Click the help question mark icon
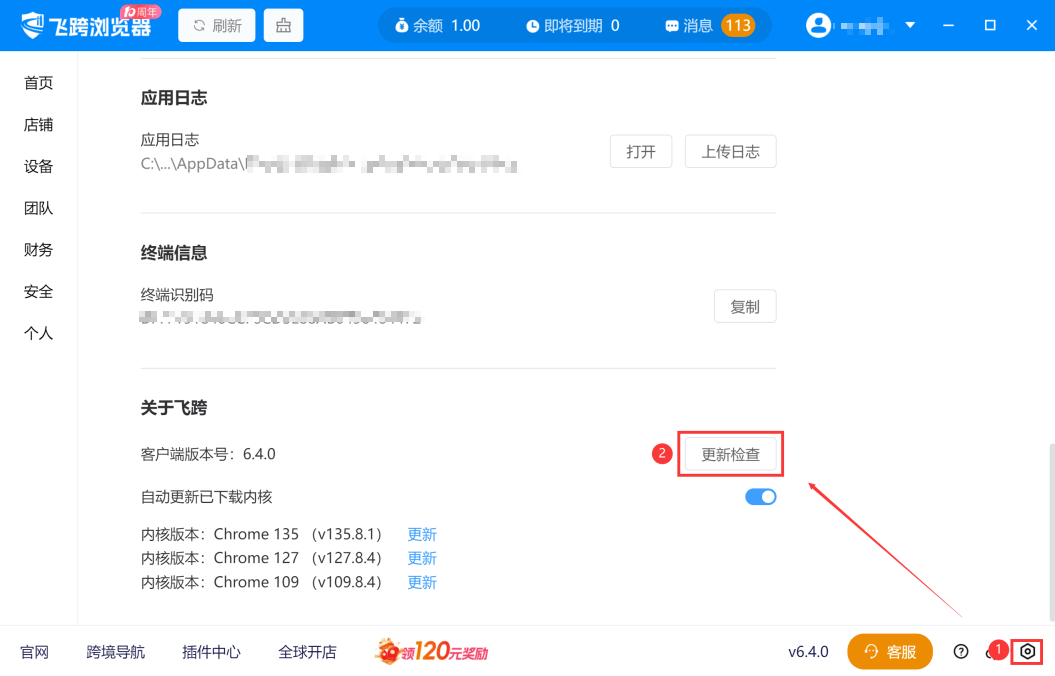 [961, 652]
